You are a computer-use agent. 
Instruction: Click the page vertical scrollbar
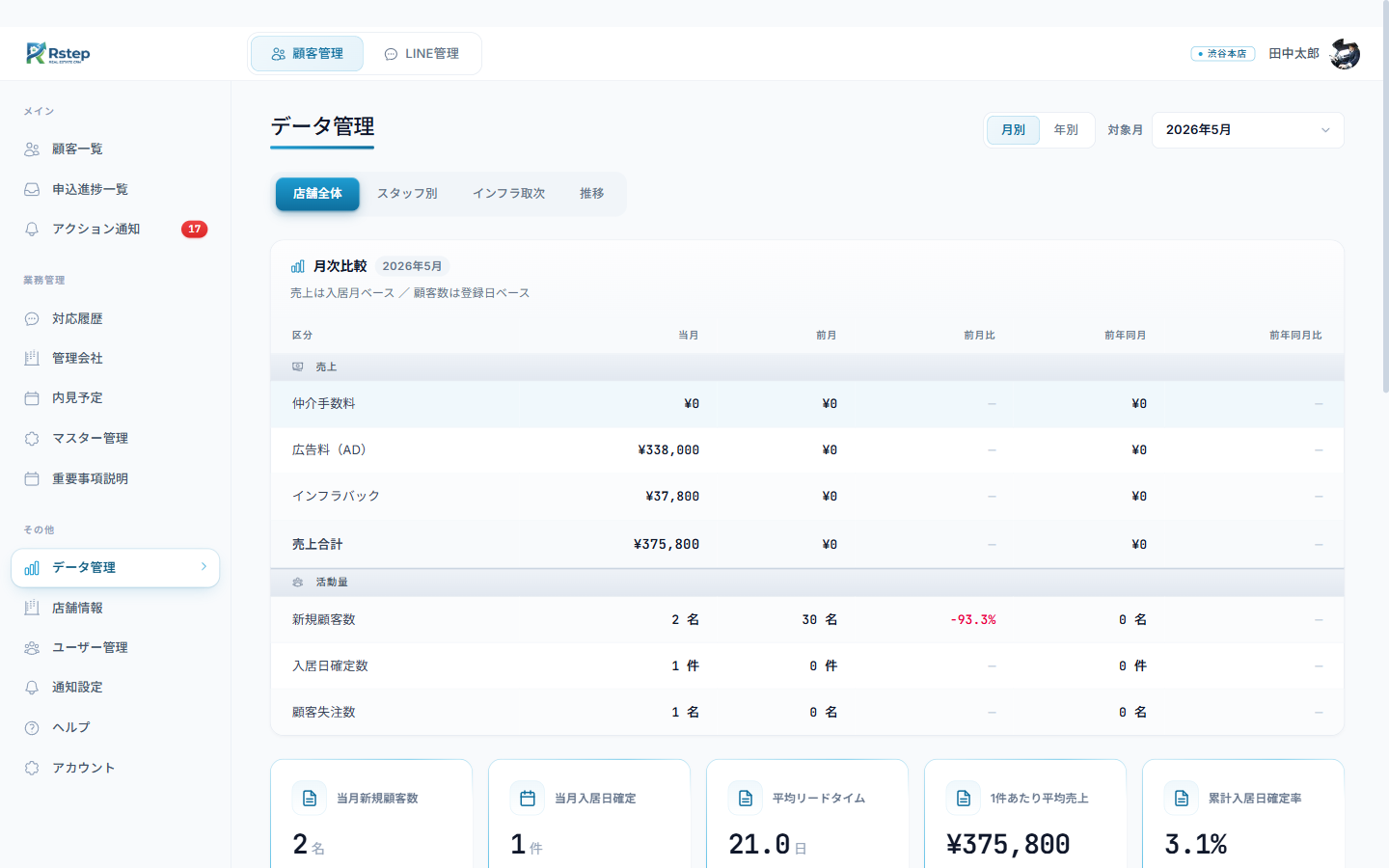(x=1385, y=198)
